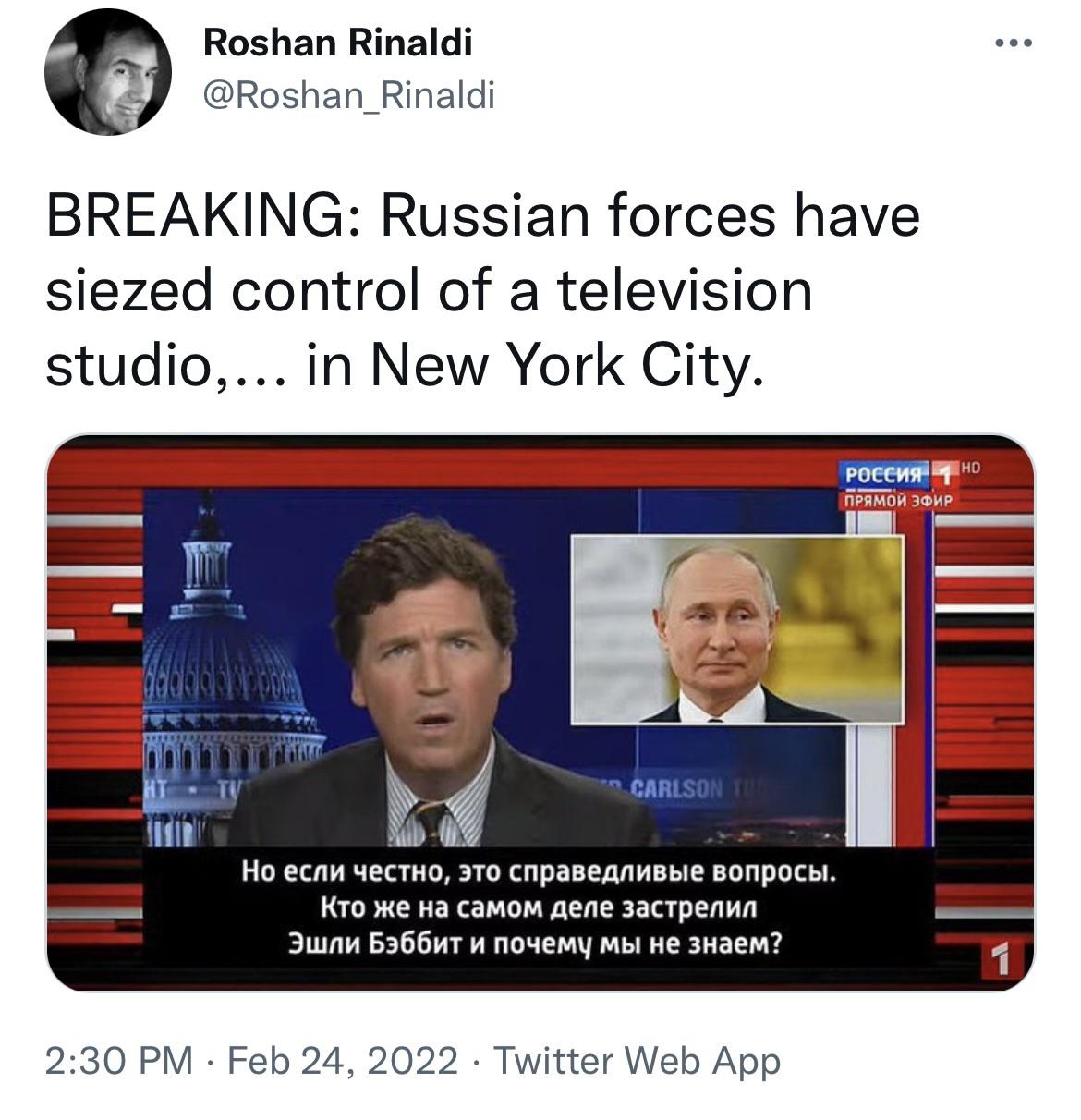
Task: Click the red 1 logo in image corner
Action: pos(999,959)
